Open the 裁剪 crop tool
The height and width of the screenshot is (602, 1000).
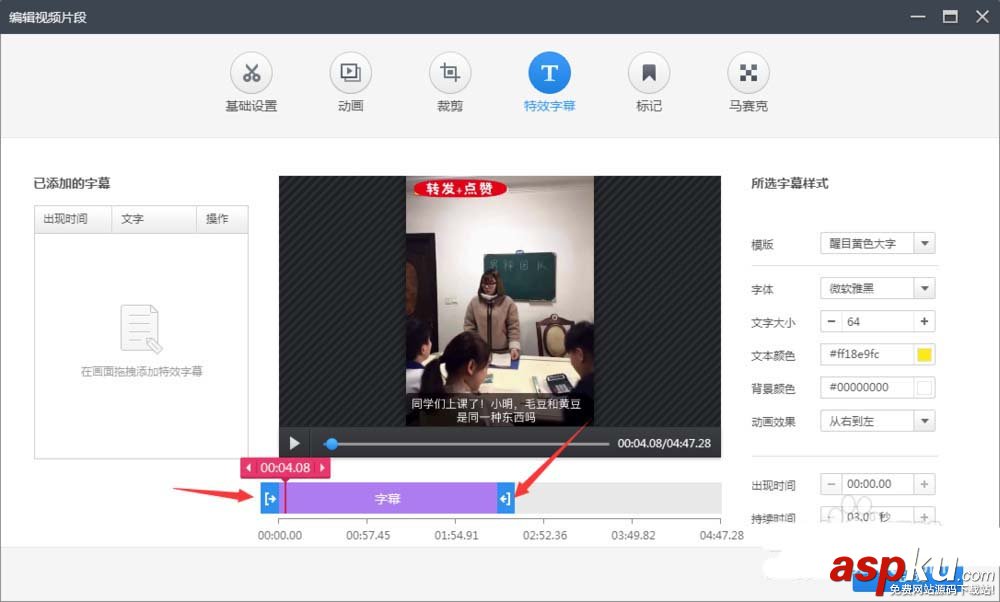point(449,82)
